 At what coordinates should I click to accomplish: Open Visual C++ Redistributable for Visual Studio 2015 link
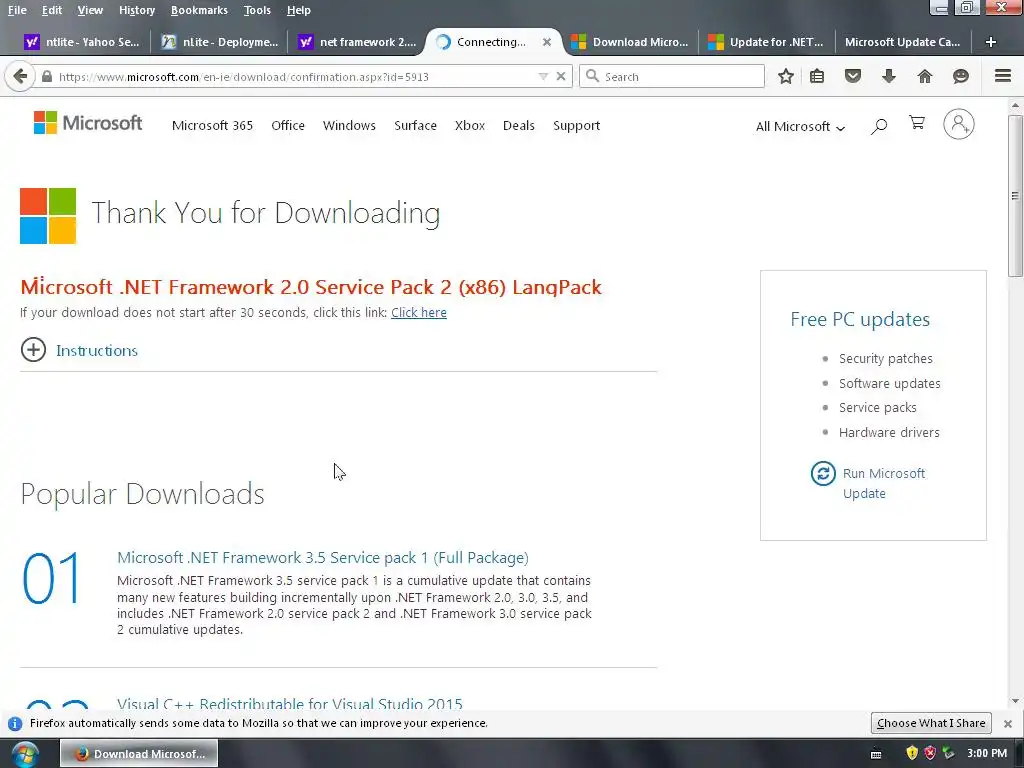point(289,704)
